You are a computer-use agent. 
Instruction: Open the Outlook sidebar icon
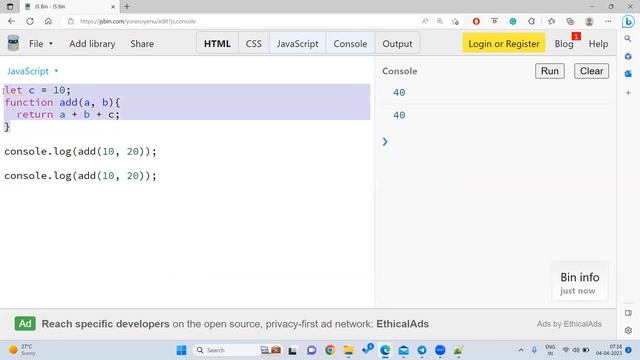coord(628,74)
